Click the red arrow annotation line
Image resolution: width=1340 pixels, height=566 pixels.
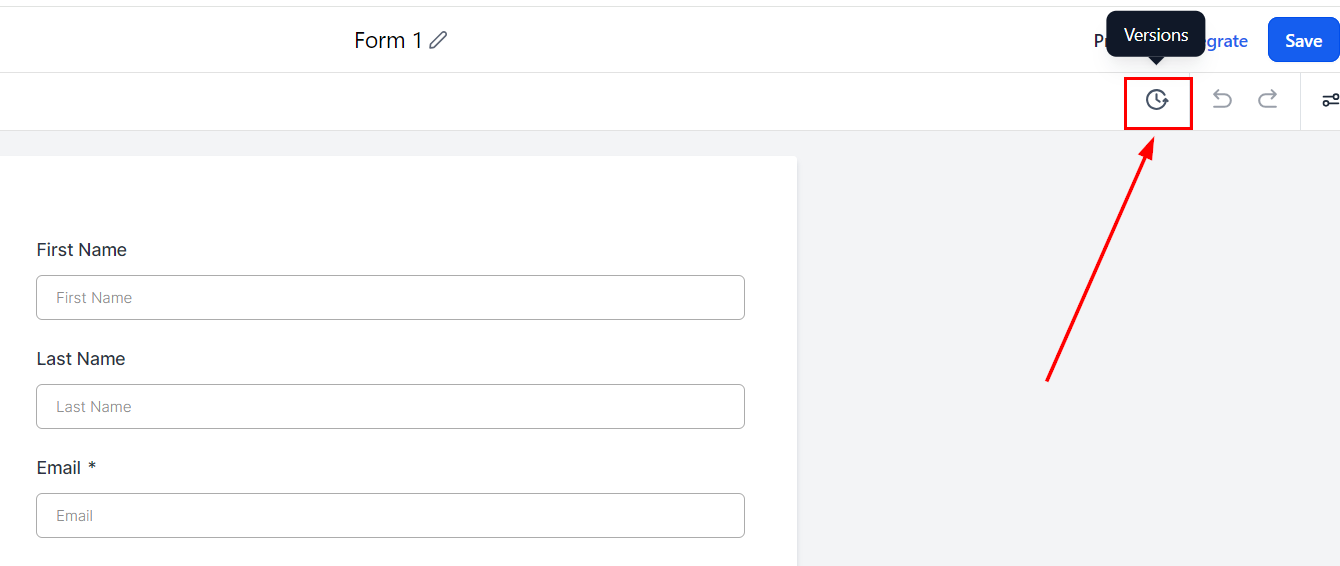tap(1100, 260)
